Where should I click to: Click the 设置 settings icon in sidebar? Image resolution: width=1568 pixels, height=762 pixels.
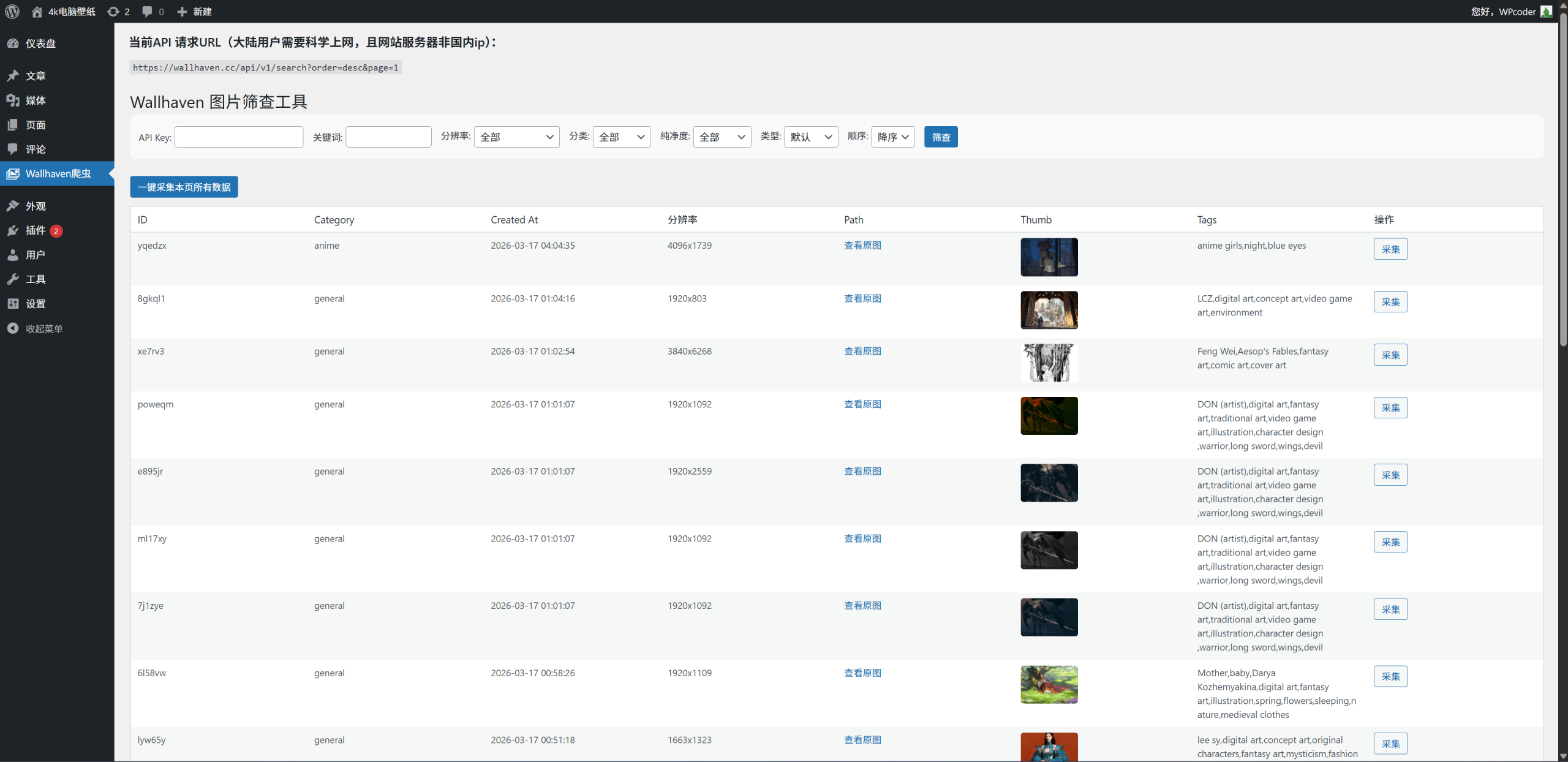tap(13, 304)
